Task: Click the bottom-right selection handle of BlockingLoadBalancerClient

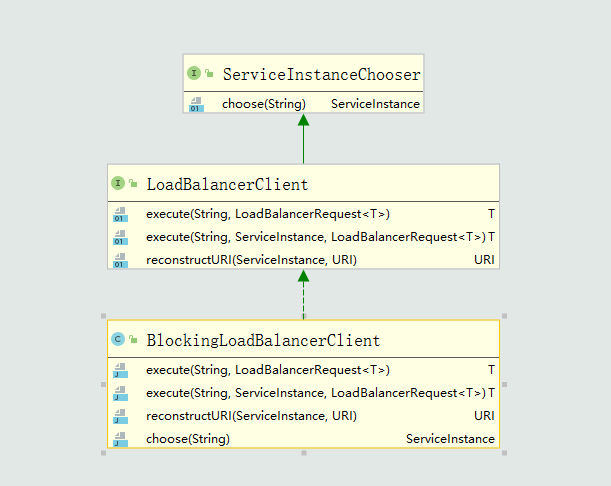Action: tap(504, 453)
